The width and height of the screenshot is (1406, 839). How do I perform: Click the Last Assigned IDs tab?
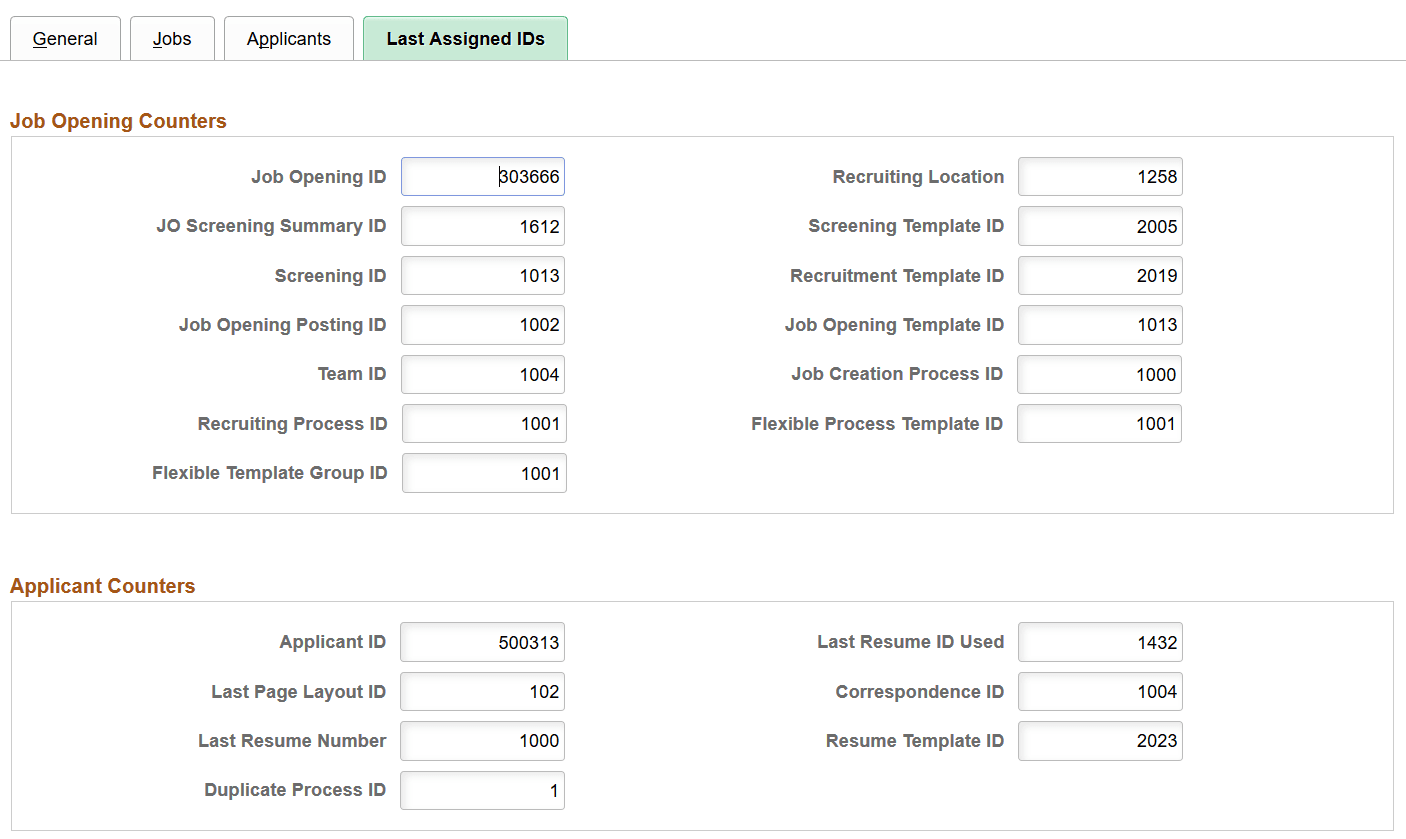click(x=465, y=39)
